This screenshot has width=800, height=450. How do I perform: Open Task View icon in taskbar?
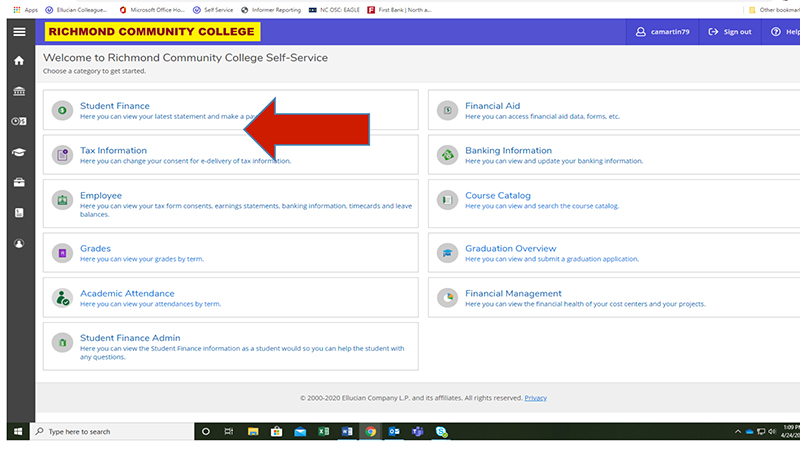229,432
